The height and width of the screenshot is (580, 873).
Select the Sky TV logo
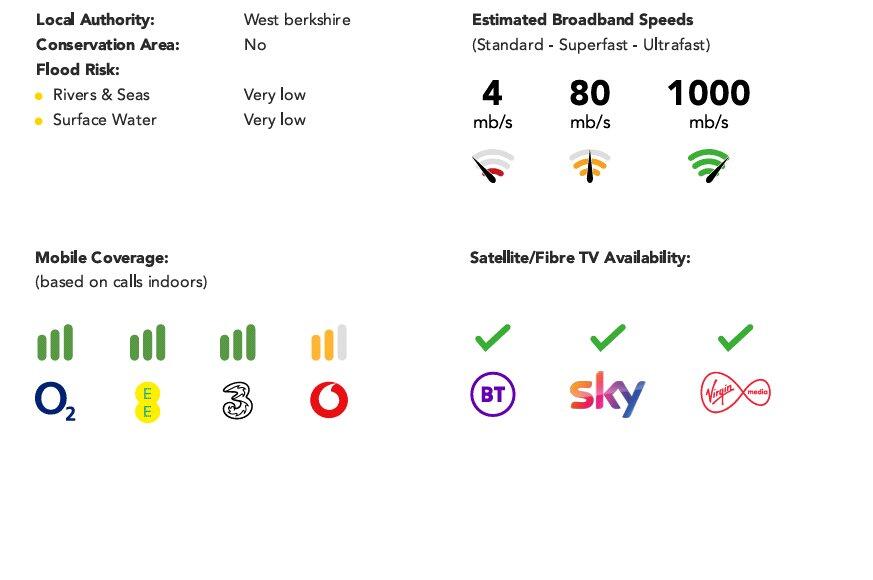(607, 394)
